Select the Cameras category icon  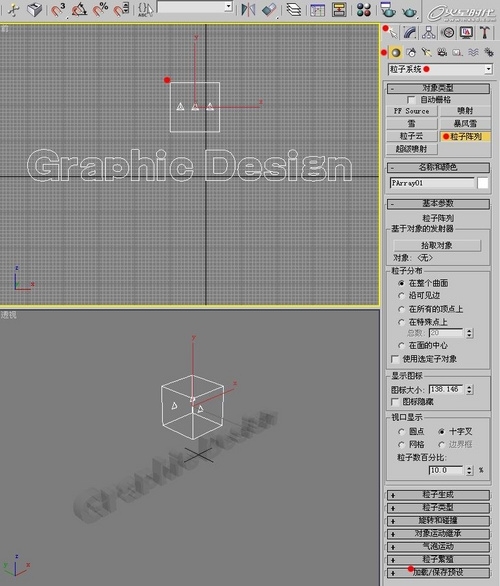click(442, 53)
